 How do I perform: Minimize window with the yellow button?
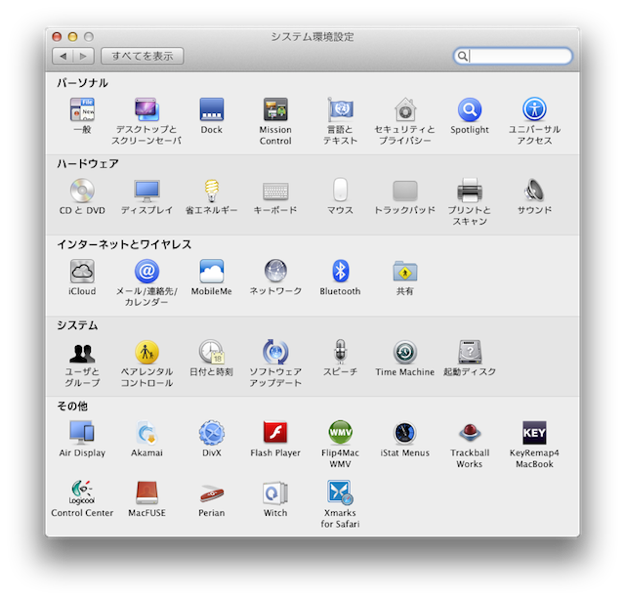click(x=73, y=37)
